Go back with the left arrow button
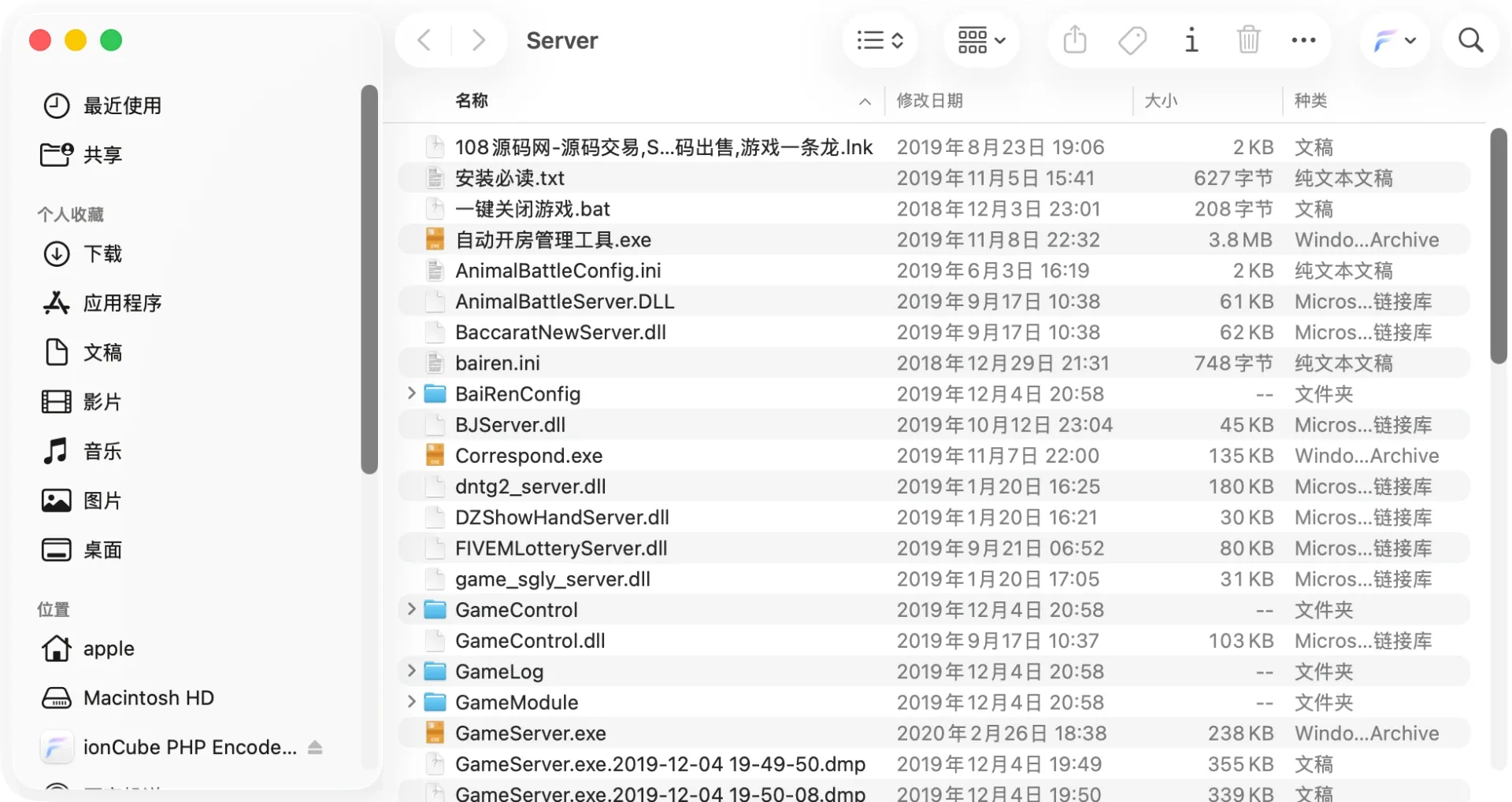 (424, 40)
